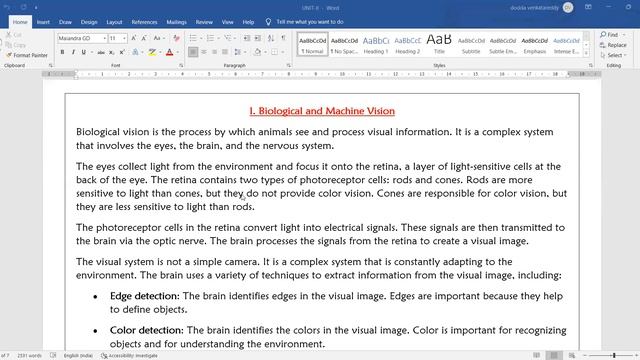Apply strikethrough formatting
Viewport: 640px width, 360px height.
(101, 52)
